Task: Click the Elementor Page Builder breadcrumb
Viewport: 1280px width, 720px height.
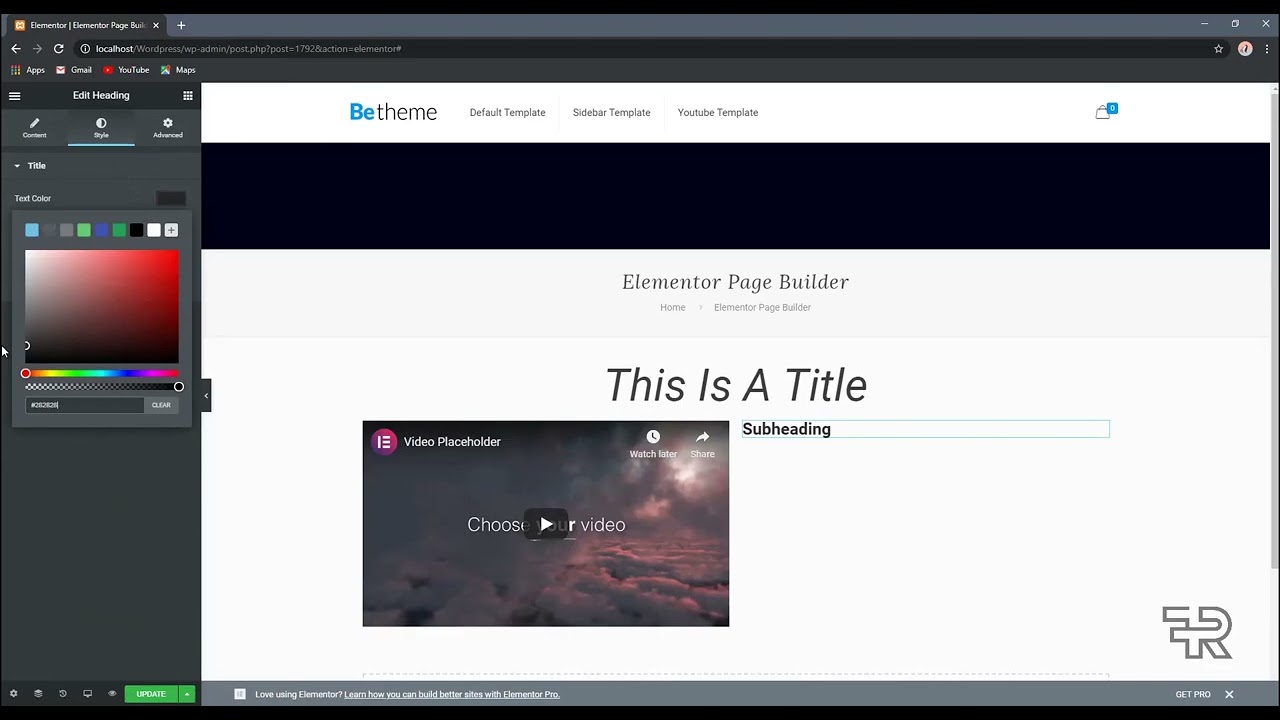Action: [x=762, y=308]
